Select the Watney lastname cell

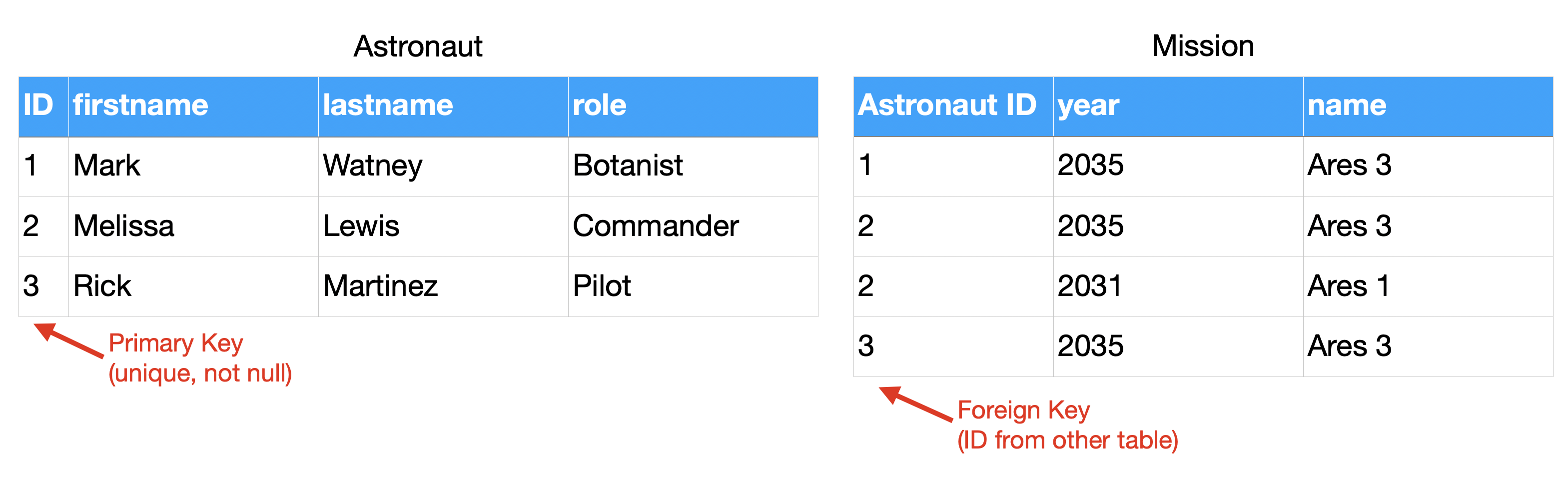point(373,166)
